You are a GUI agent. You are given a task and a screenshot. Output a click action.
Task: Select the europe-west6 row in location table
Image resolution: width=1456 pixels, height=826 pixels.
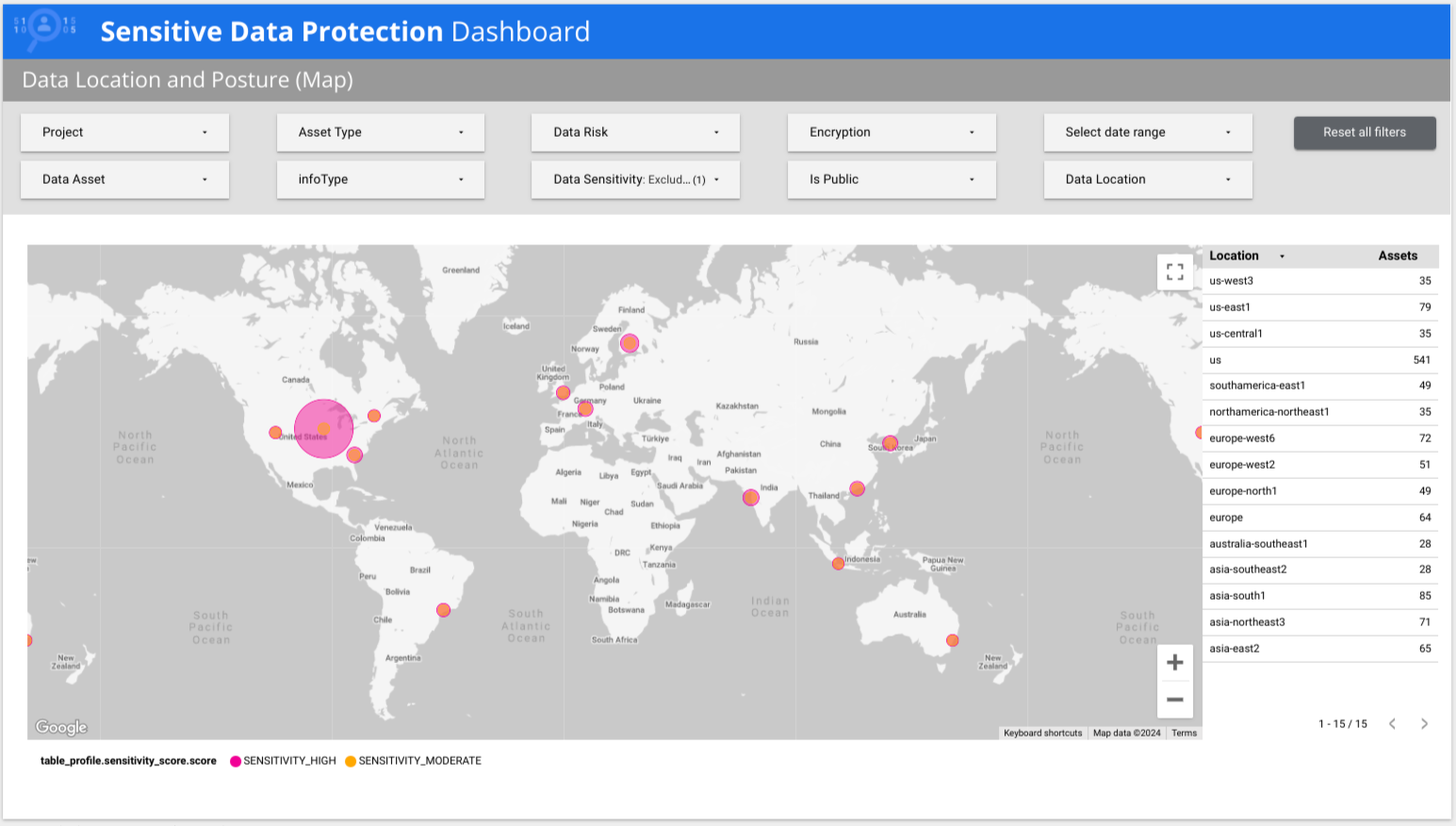[1319, 438]
